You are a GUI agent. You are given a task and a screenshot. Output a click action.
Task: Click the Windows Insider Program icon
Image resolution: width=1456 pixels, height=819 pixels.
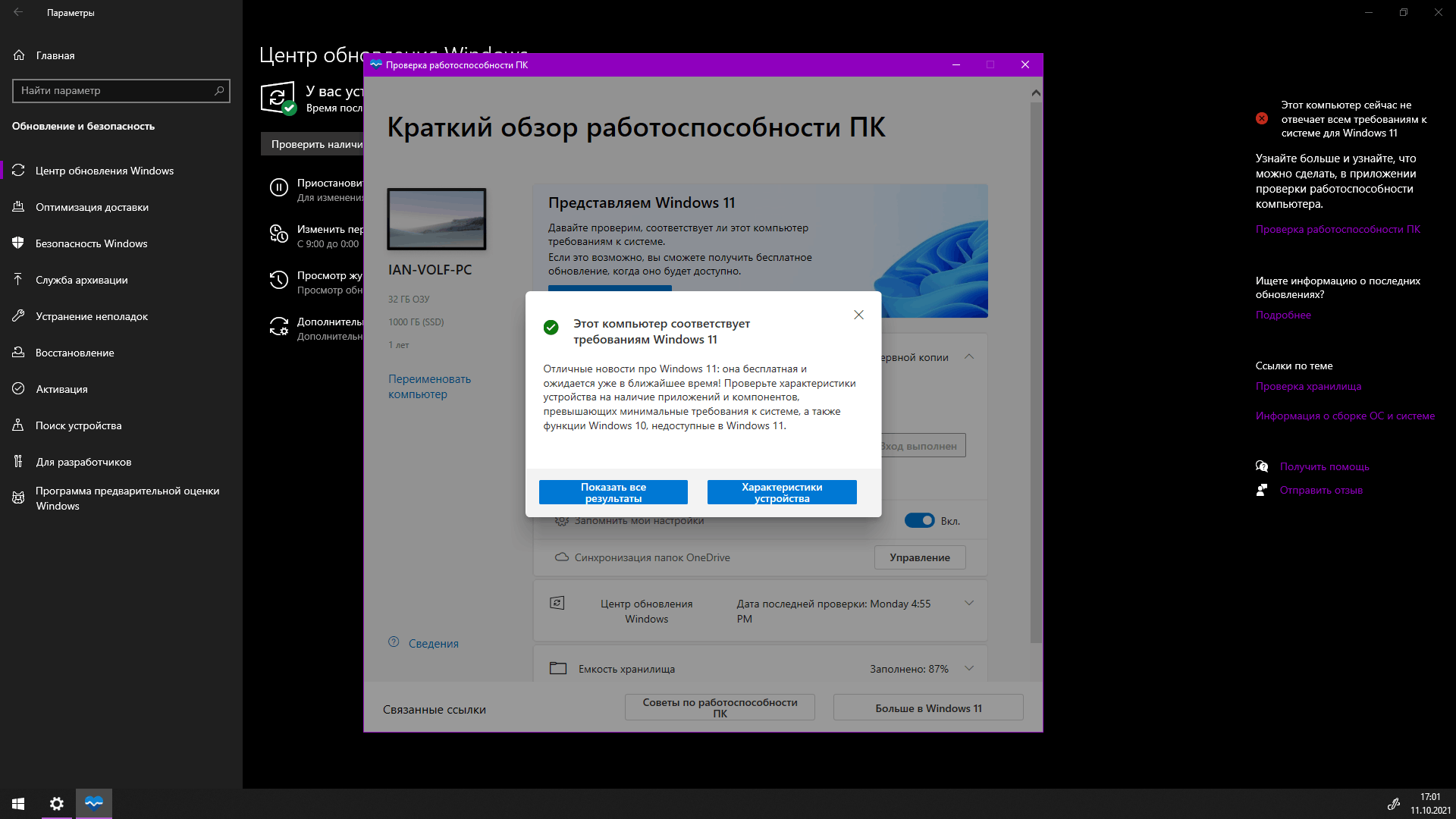pyautogui.click(x=19, y=498)
